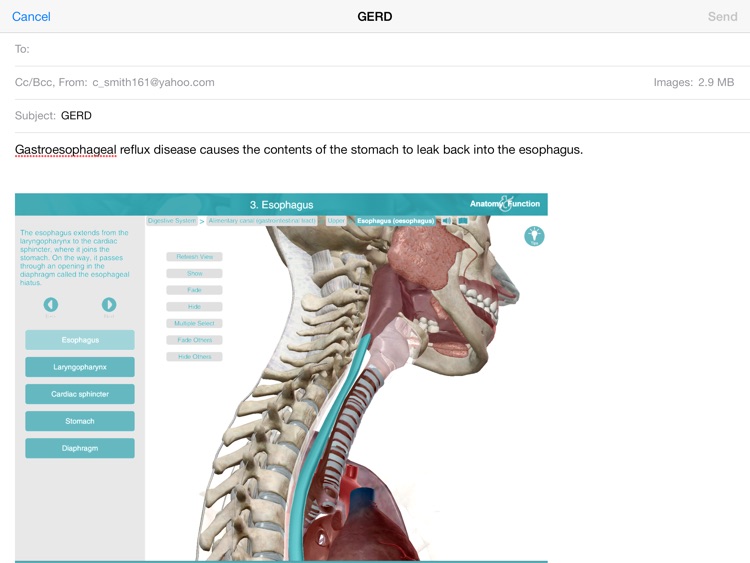Viewport: 750px width, 563px height.
Task: Open the Esophagus (oesophagus) breadcrumb
Action: click(x=396, y=221)
